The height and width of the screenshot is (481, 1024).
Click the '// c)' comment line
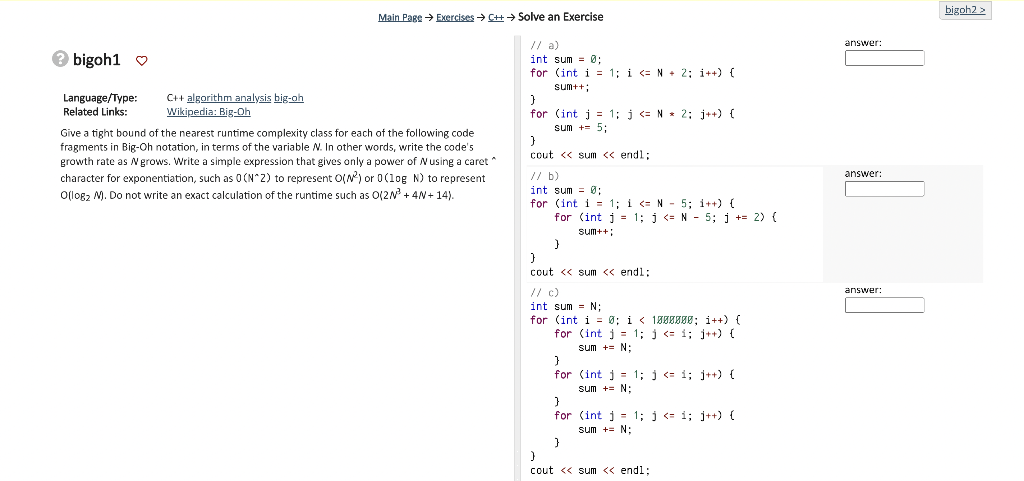point(545,292)
